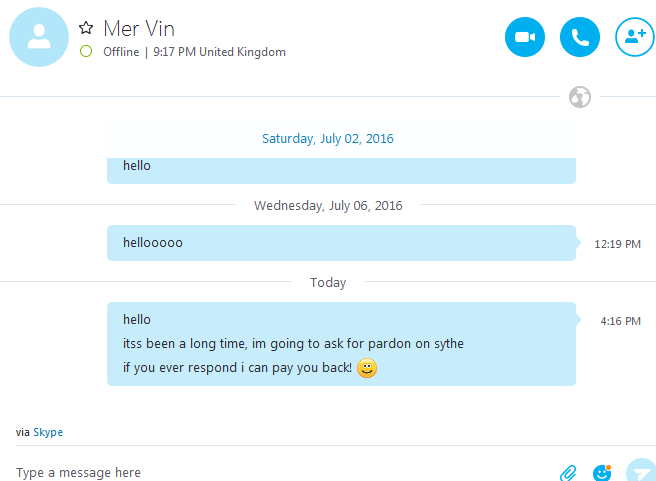Select the 12:19 PM message timestamp

pos(617,243)
